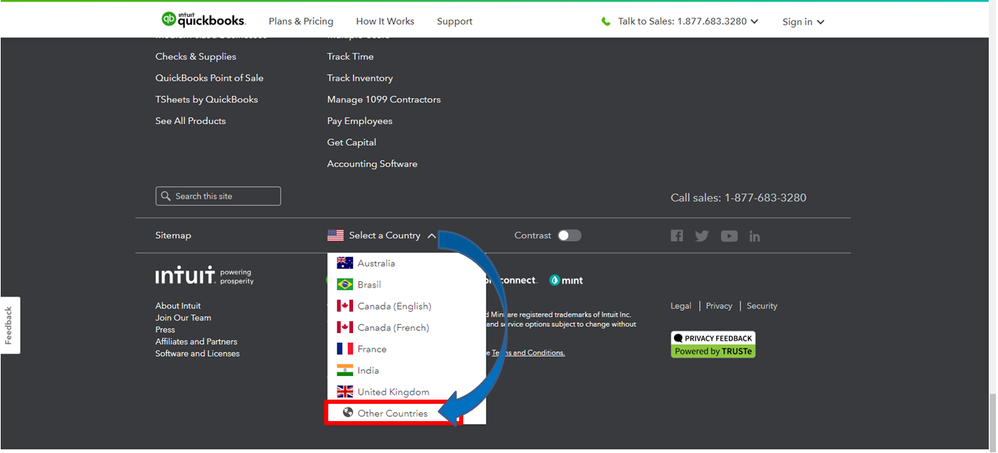This screenshot has height=453, width=998.
Task: Click the Mint logo
Action: pos(566,280)
